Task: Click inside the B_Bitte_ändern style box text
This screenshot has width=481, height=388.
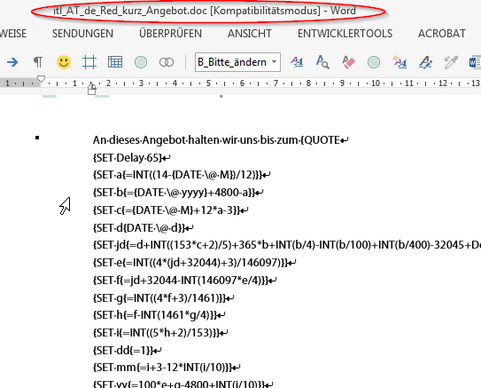Action: [x=232, y=62]
